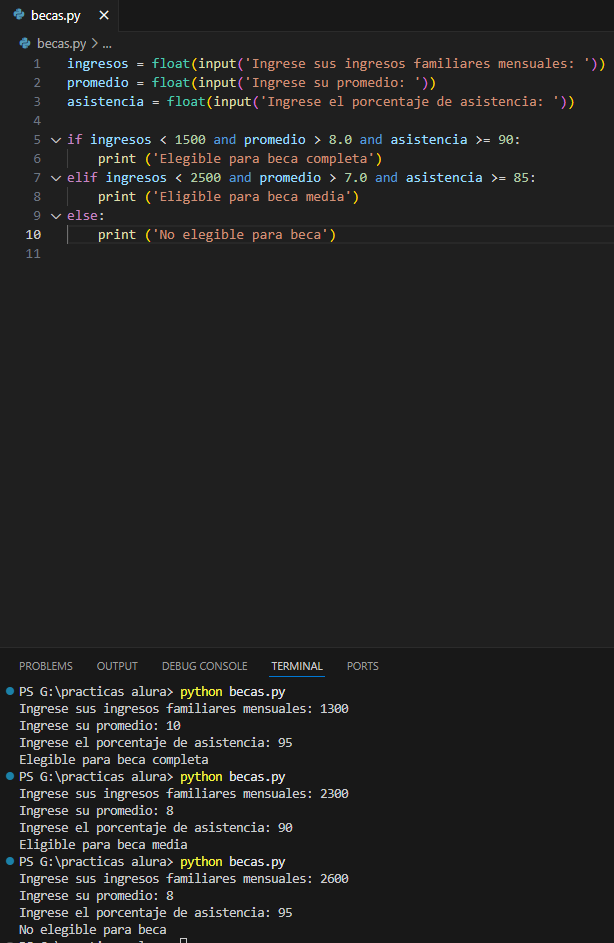Click the blue dot beside first python command
Viewport: 614px width, 943px height.
pyautogui.click(x=10, y=692)
